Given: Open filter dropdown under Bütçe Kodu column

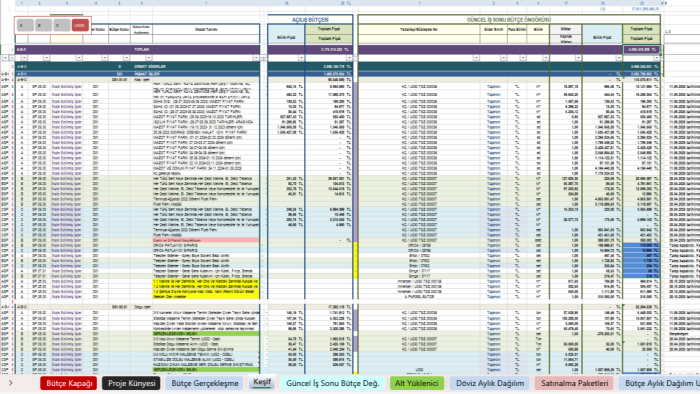Looking at the screenshot, I should (126, 58).
